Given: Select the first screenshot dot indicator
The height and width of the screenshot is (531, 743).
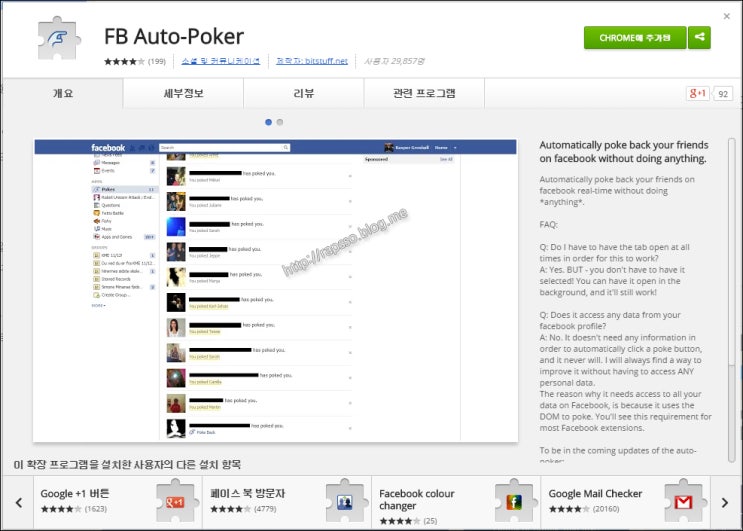Looking at the screenshot, I should tap(268, 122).
